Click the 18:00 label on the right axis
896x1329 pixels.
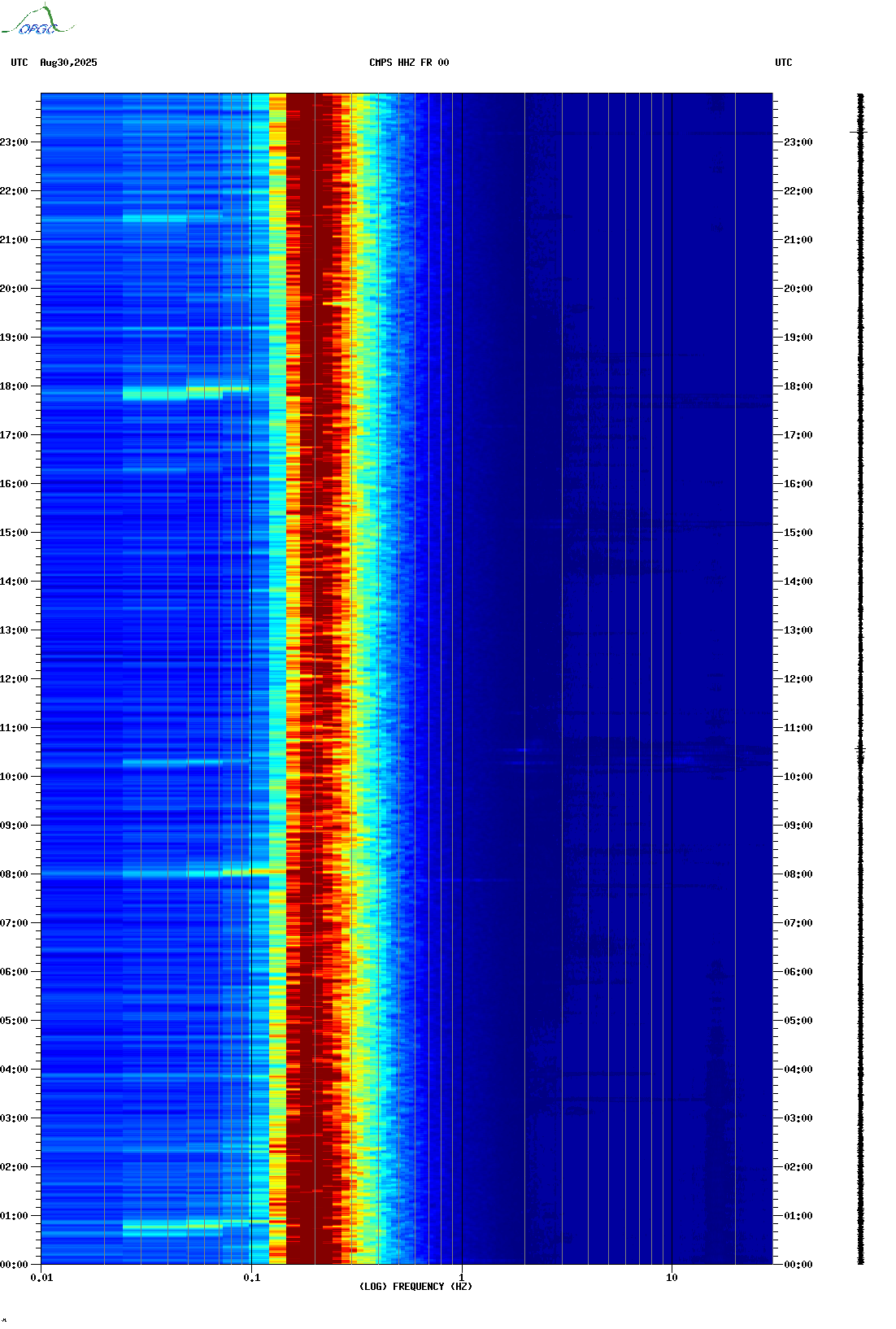(798, 386)
